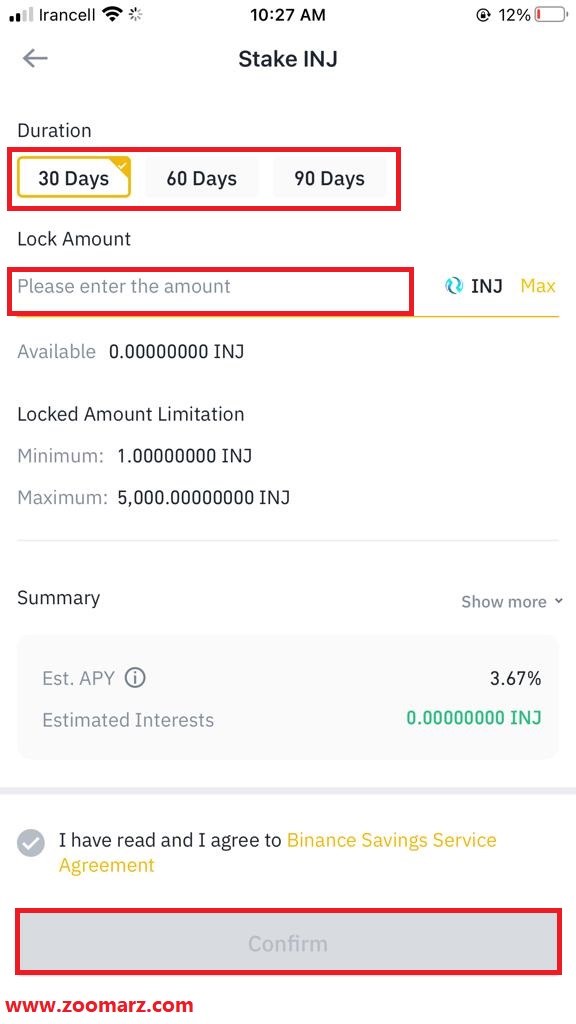Tap the back arrow icon
The height and width of the screenshot is (1024, 576).
(x=35, y=58)
